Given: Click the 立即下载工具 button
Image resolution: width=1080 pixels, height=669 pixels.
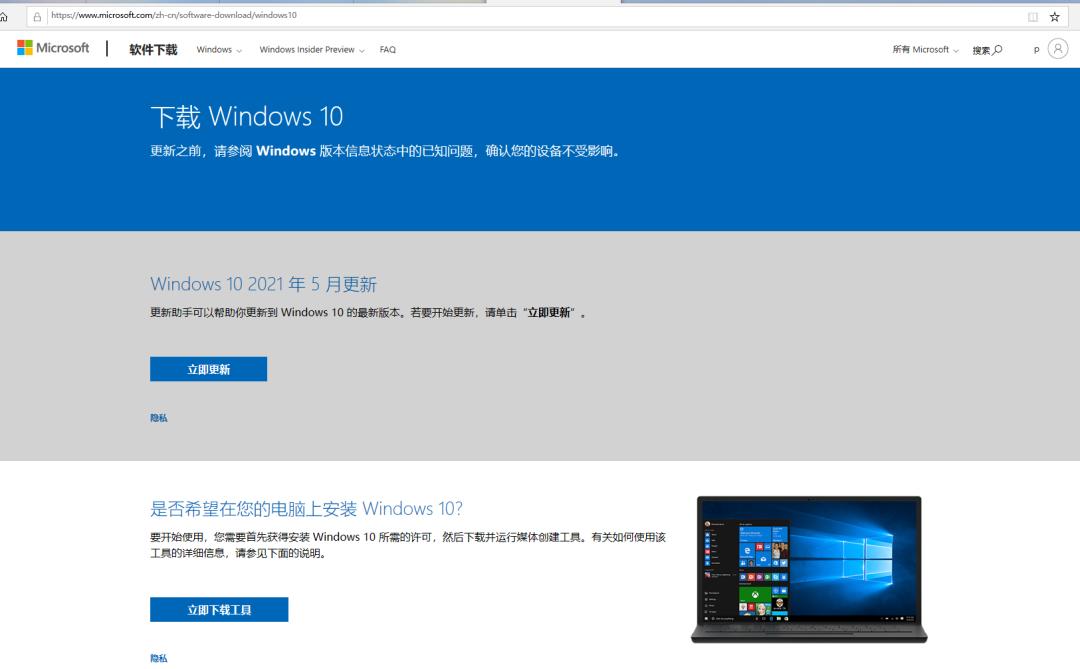Looking at the screenshot, I should click(x=219, y=609).
